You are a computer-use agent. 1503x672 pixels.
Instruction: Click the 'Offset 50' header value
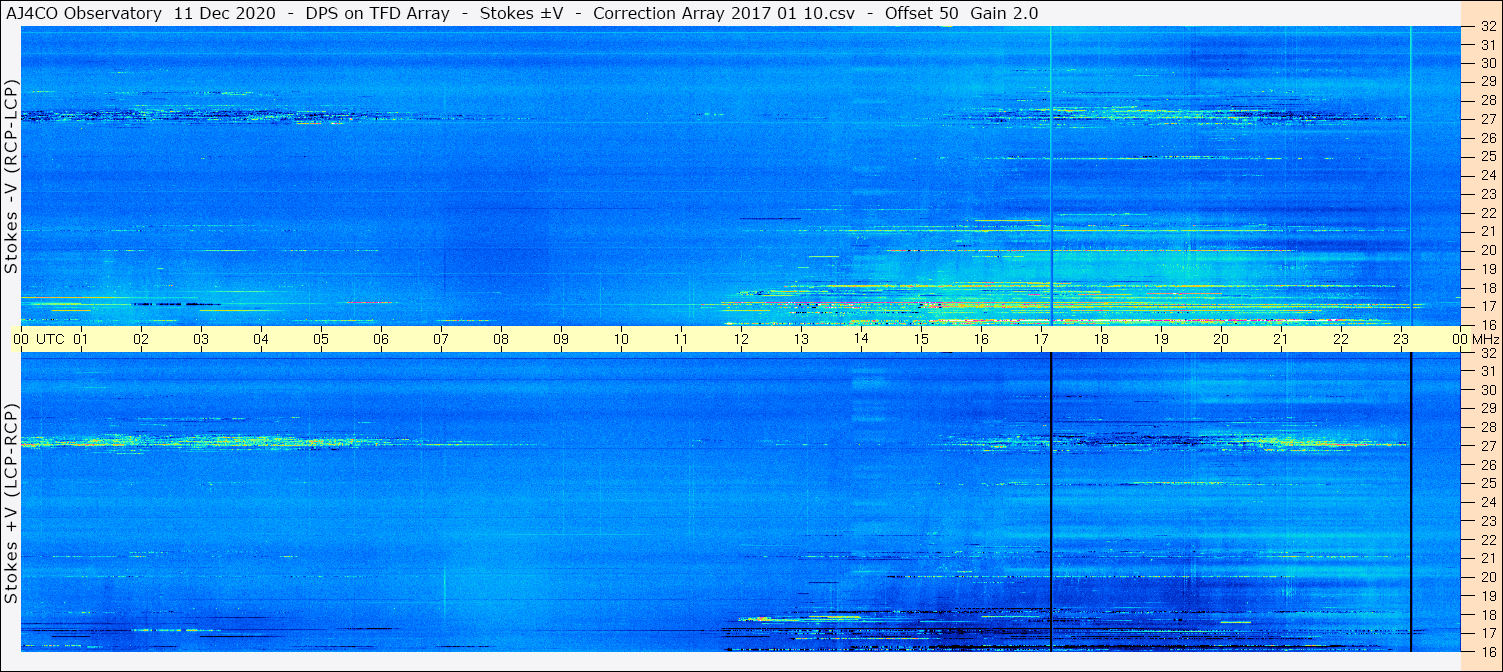tap(920, 13)
